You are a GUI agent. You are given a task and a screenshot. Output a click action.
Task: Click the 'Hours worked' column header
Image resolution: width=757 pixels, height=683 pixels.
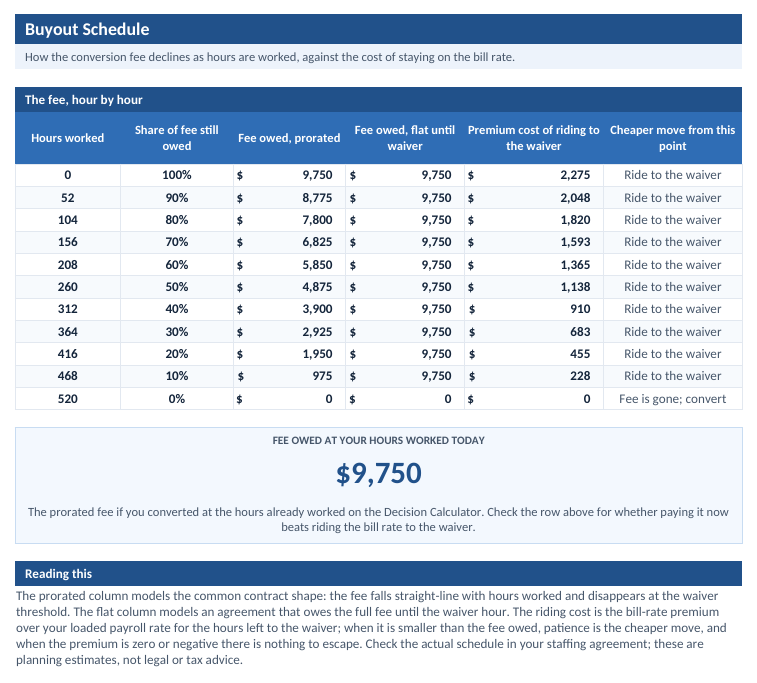(68, 138)
